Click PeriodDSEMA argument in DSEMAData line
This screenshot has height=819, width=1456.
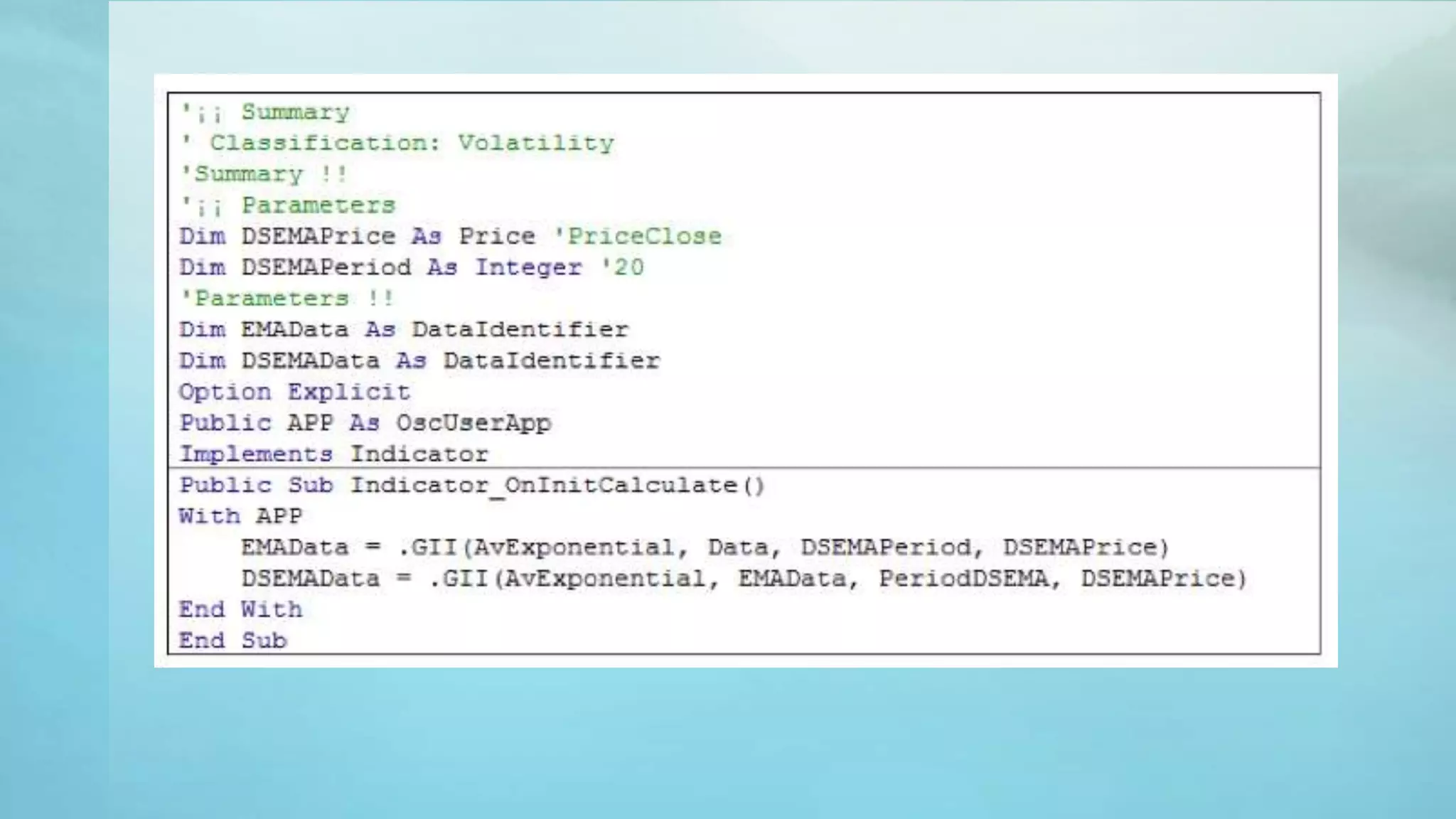[963, 579]
